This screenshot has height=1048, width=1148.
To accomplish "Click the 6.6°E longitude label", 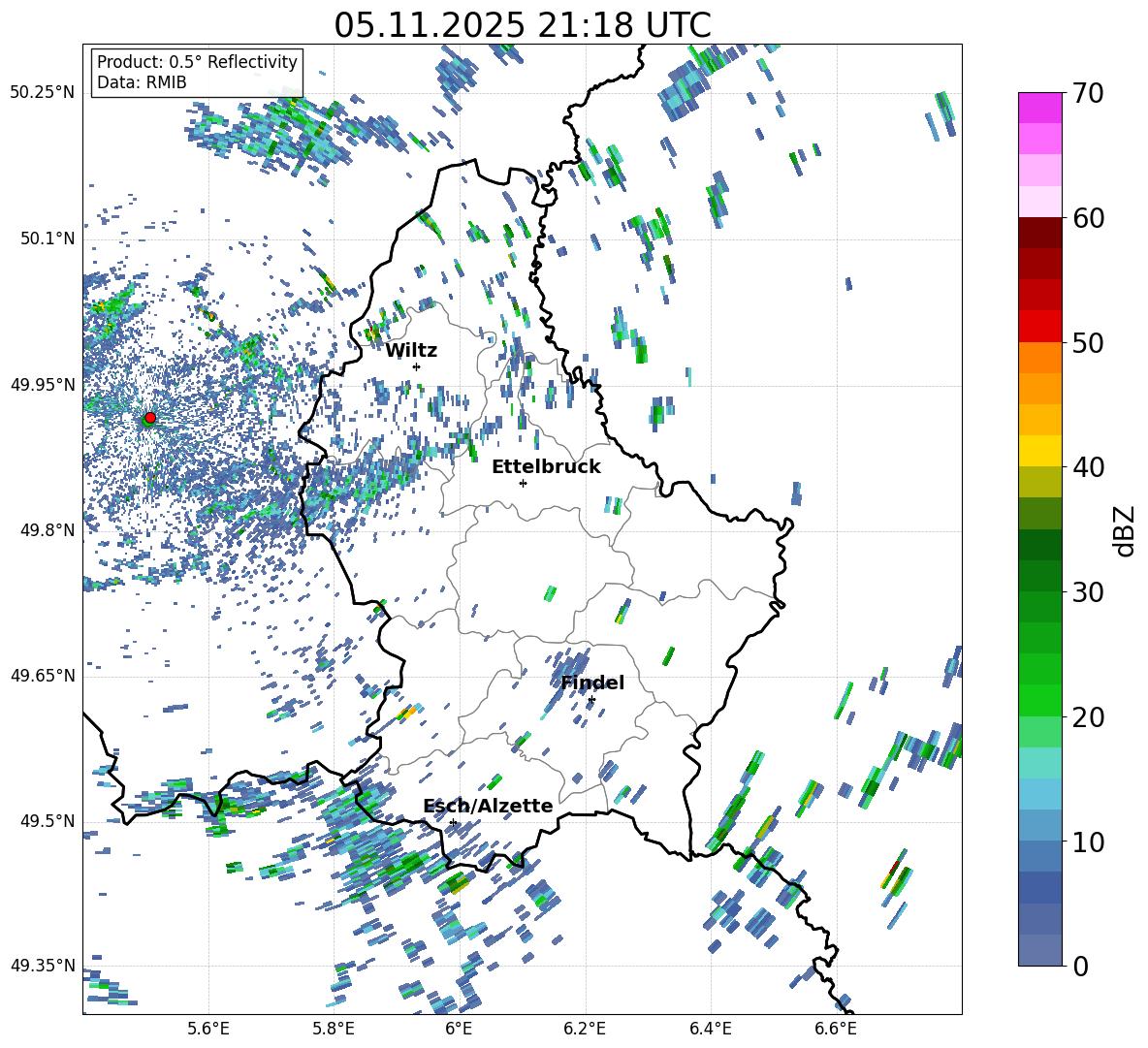I will [836, 1029].
